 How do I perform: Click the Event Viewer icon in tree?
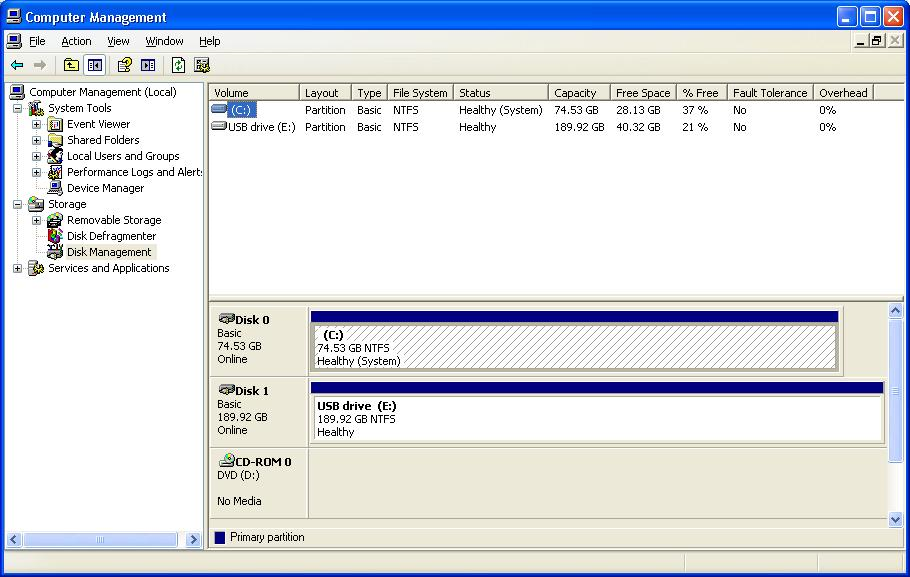[55, 124]
